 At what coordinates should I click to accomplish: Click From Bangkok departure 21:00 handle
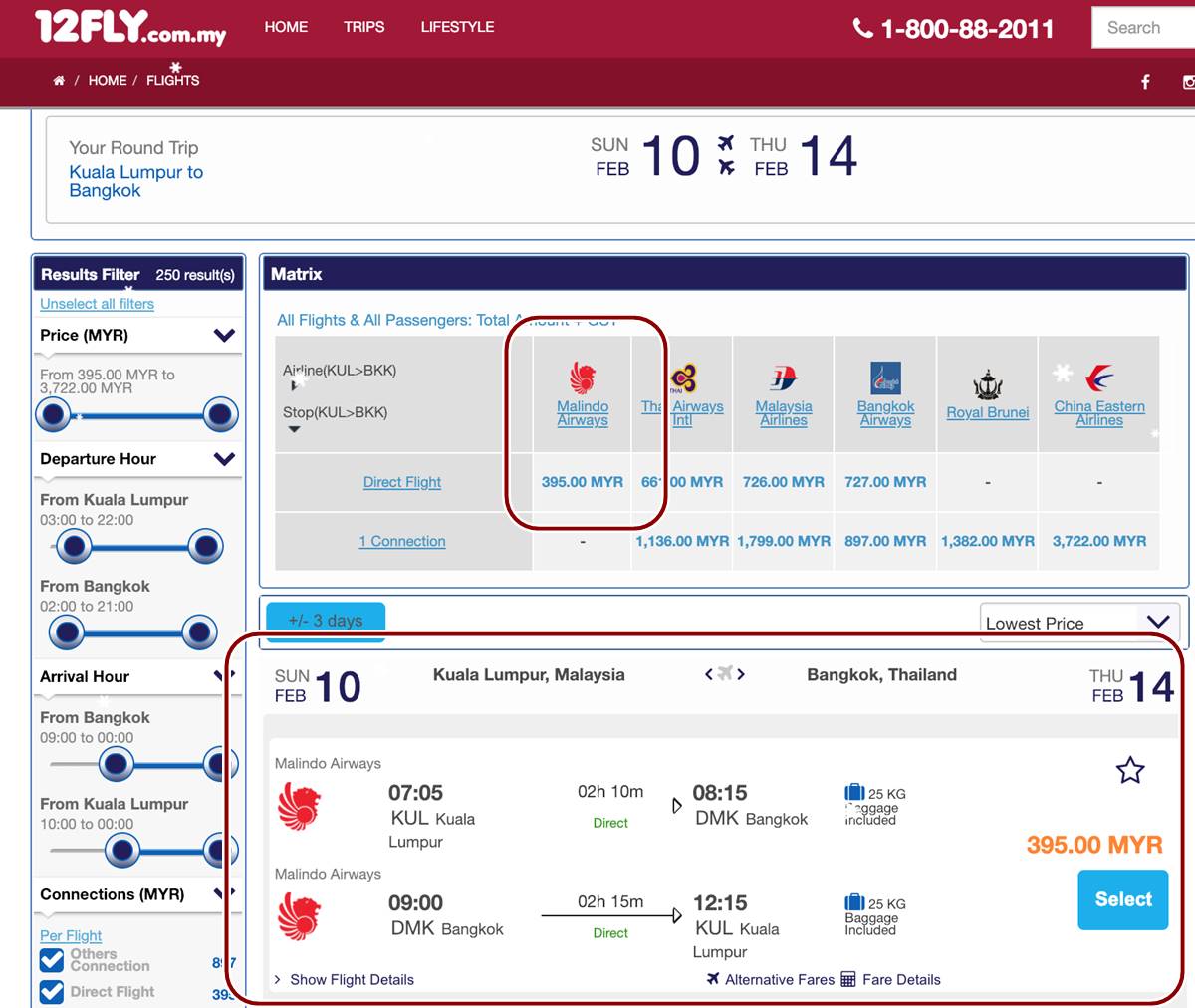(x=200, y=631)
